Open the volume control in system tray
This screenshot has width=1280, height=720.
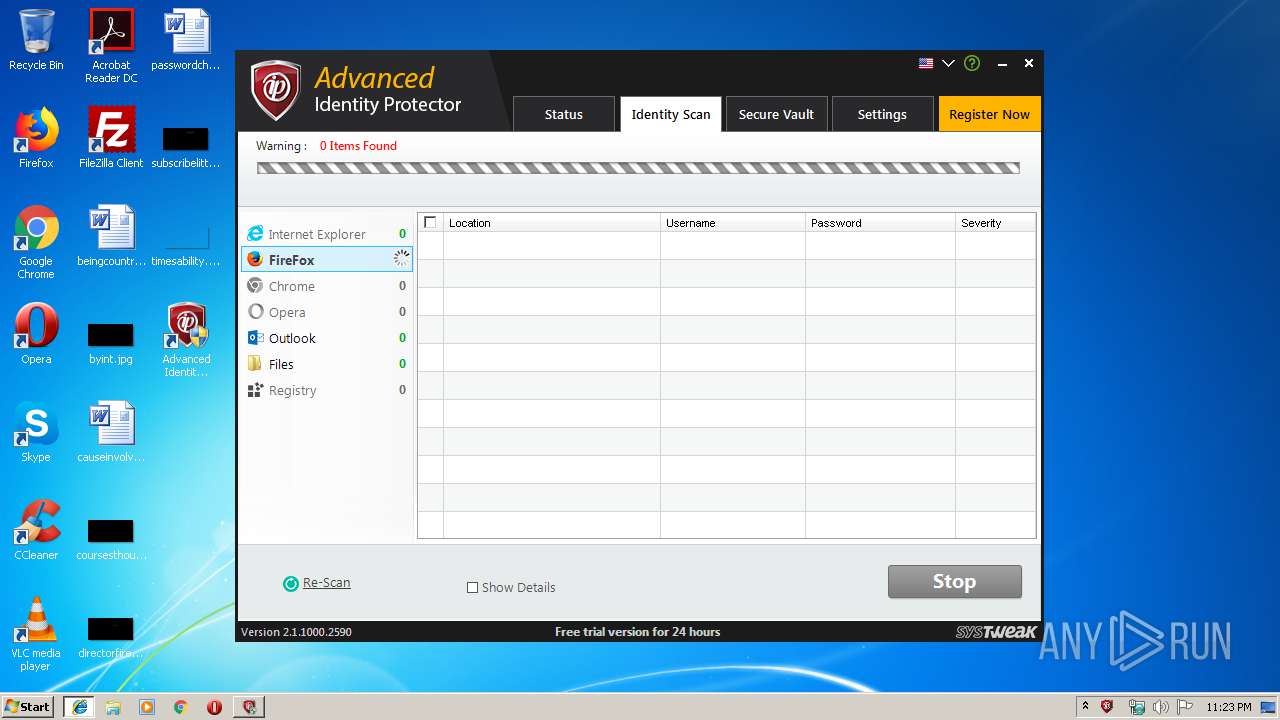[x=1160, y=707]
